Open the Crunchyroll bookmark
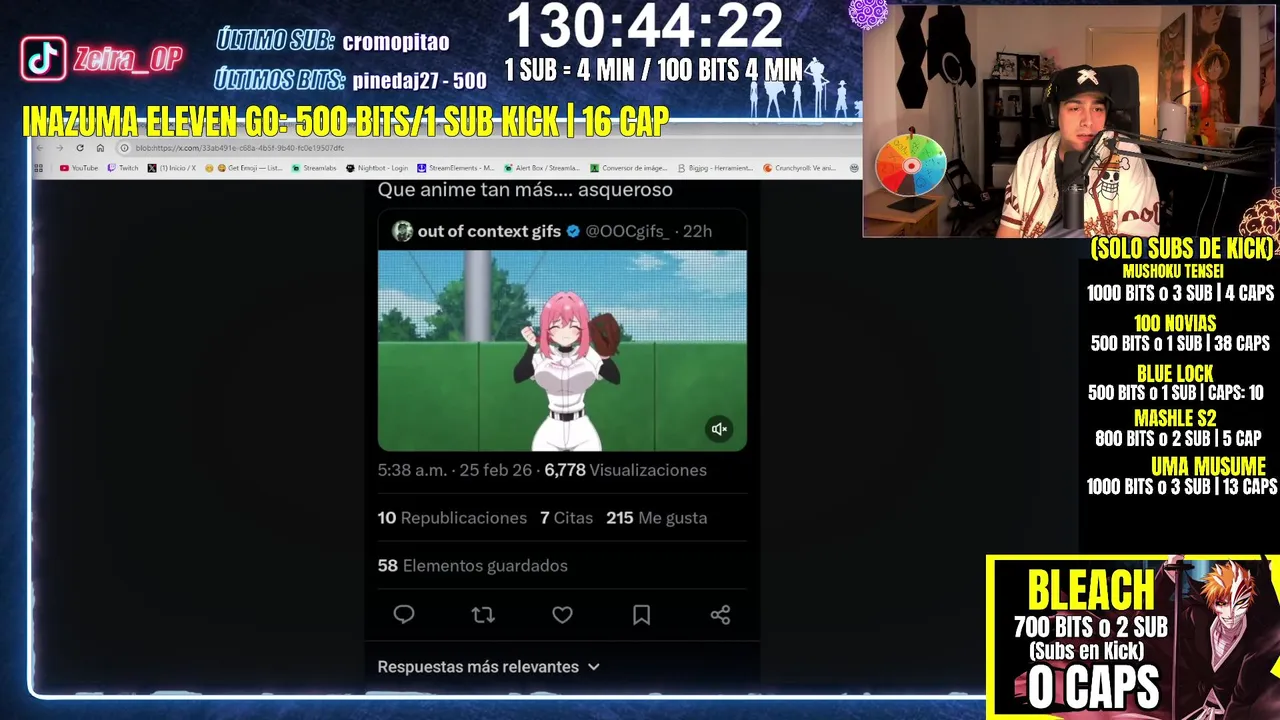The image size is (1280, 720). click(800, 168)
